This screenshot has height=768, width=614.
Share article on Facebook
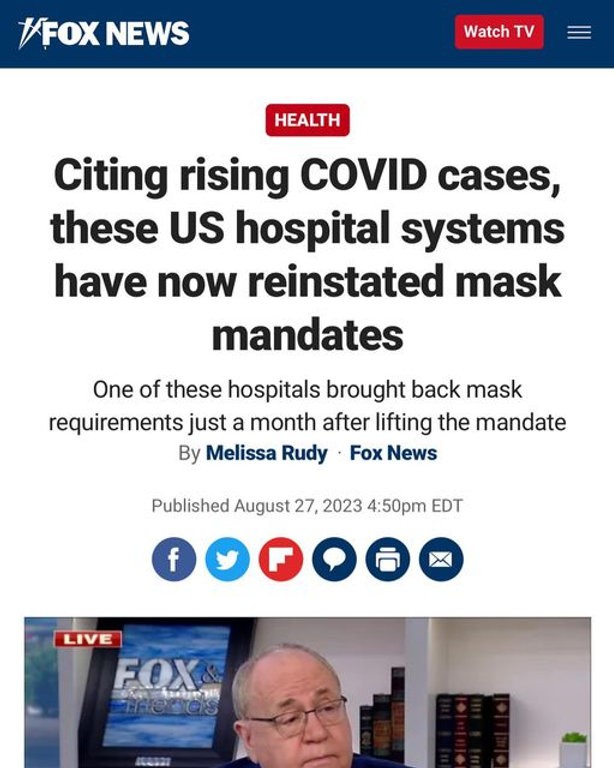174,559
